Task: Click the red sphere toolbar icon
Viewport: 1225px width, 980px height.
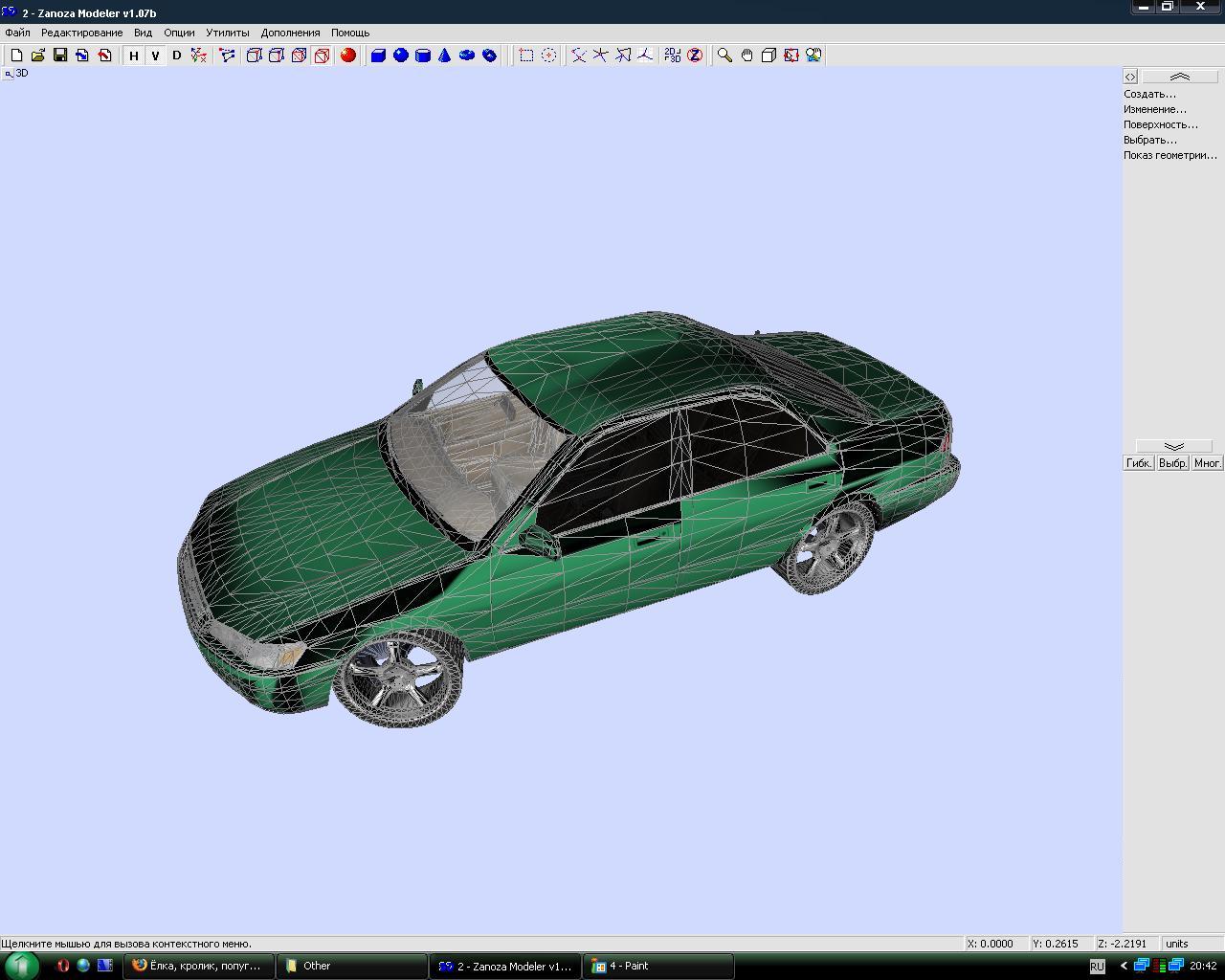Action: (348, 56)
